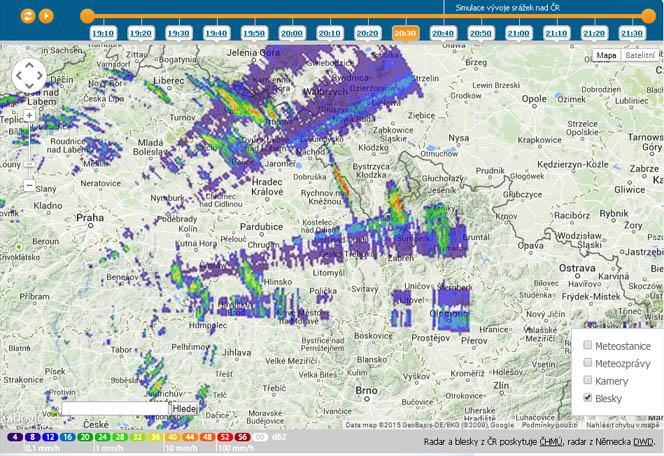Screen dimensions: 664x456
Task: Switch to Mapa map view
Action: [606, 55]
